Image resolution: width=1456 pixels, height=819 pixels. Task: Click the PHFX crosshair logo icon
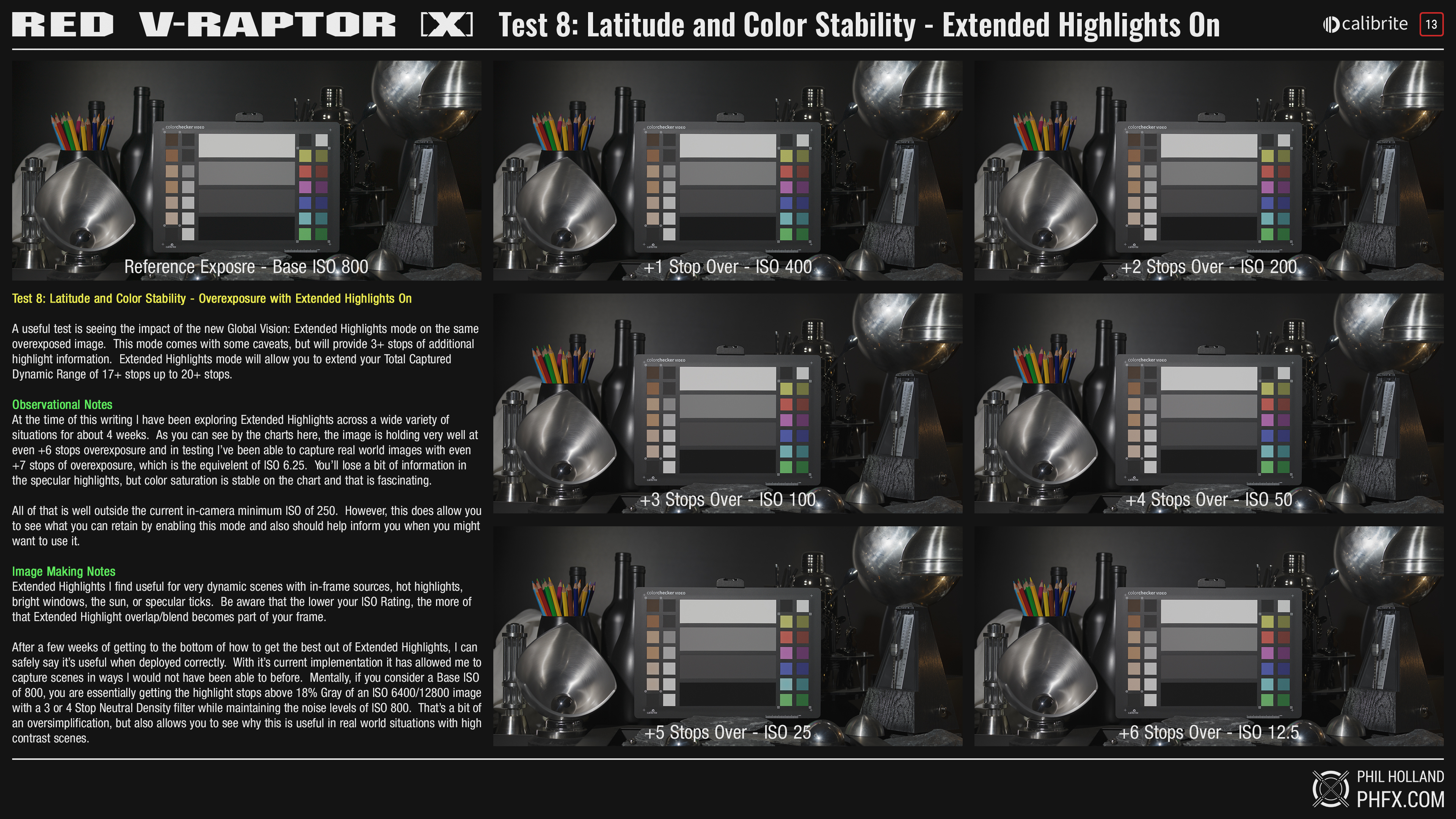pyautogui.click(x=1330, y=789)
